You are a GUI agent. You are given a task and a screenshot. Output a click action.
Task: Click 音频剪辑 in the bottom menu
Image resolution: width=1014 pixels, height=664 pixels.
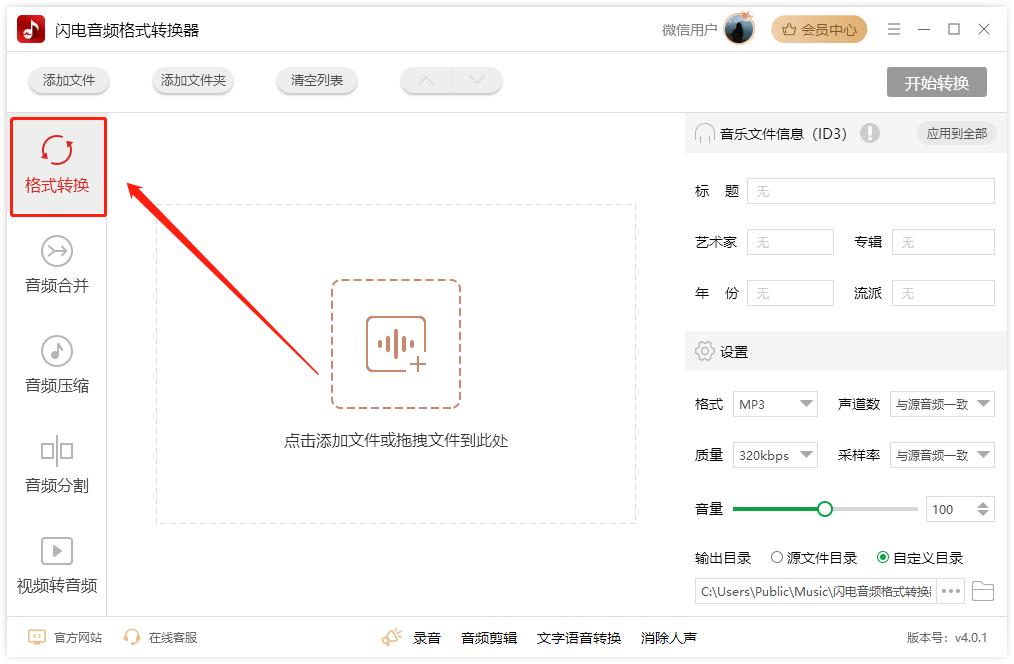tap(488, 636)
